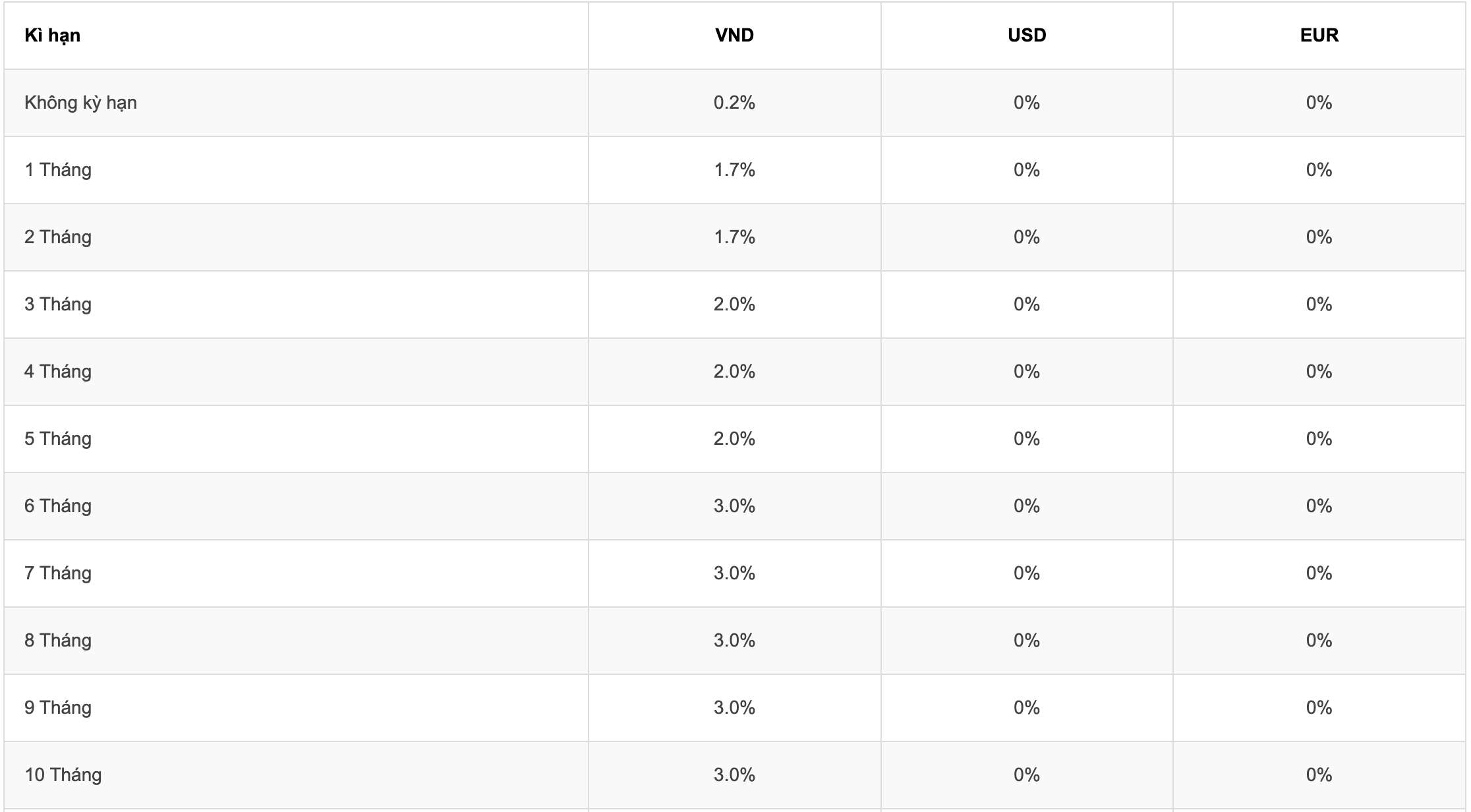Click the EUR rate for 6 Tháng
The width and height of the screenshot is (1471, 812).
pos(1319,506)
